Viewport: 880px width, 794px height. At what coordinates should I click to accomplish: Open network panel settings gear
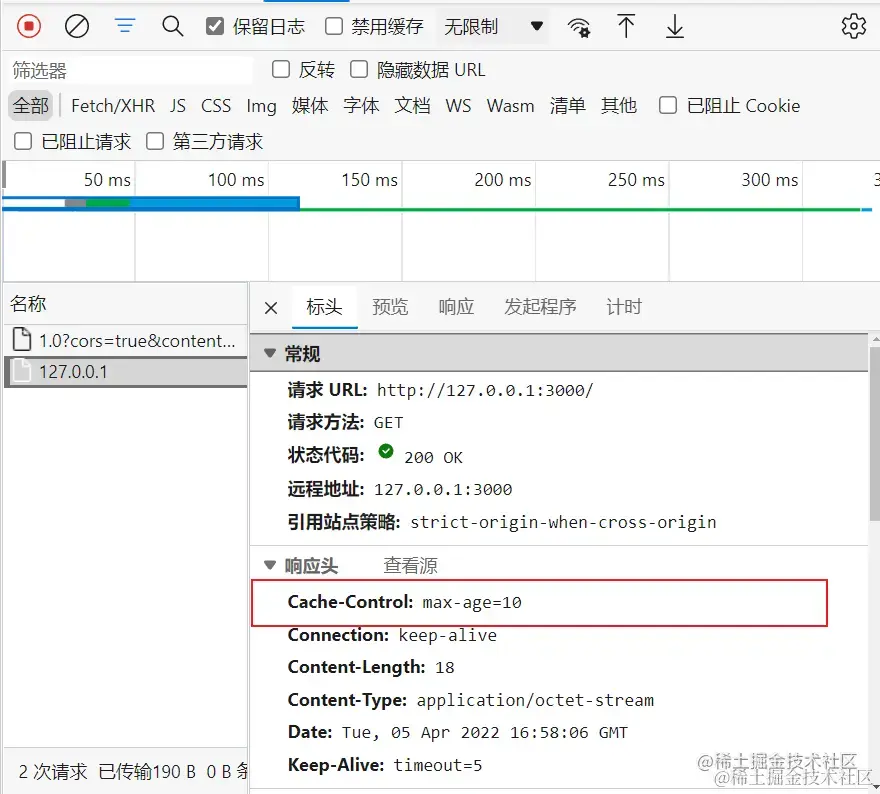pyautogui.click(x=854, y=26)
